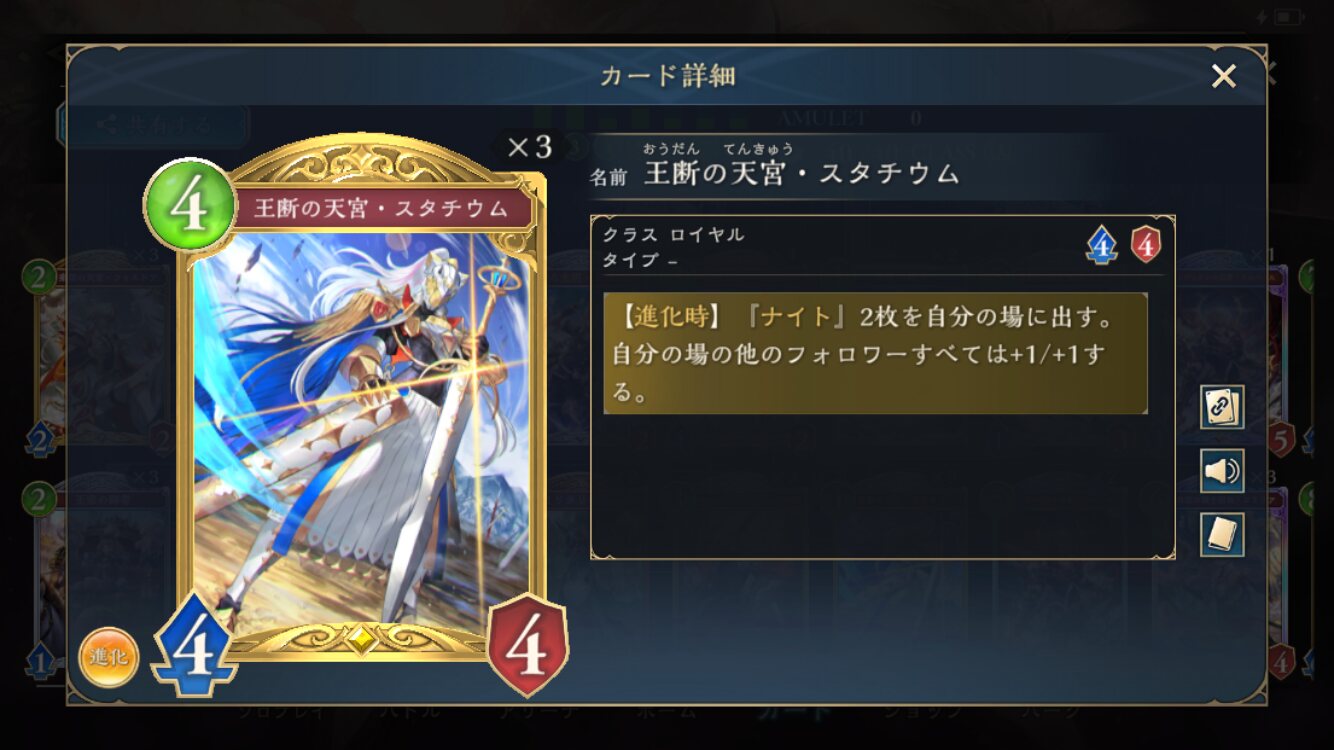Select the クラス ロイヤル class label
1334x750 pixels.
click(673, 235)
